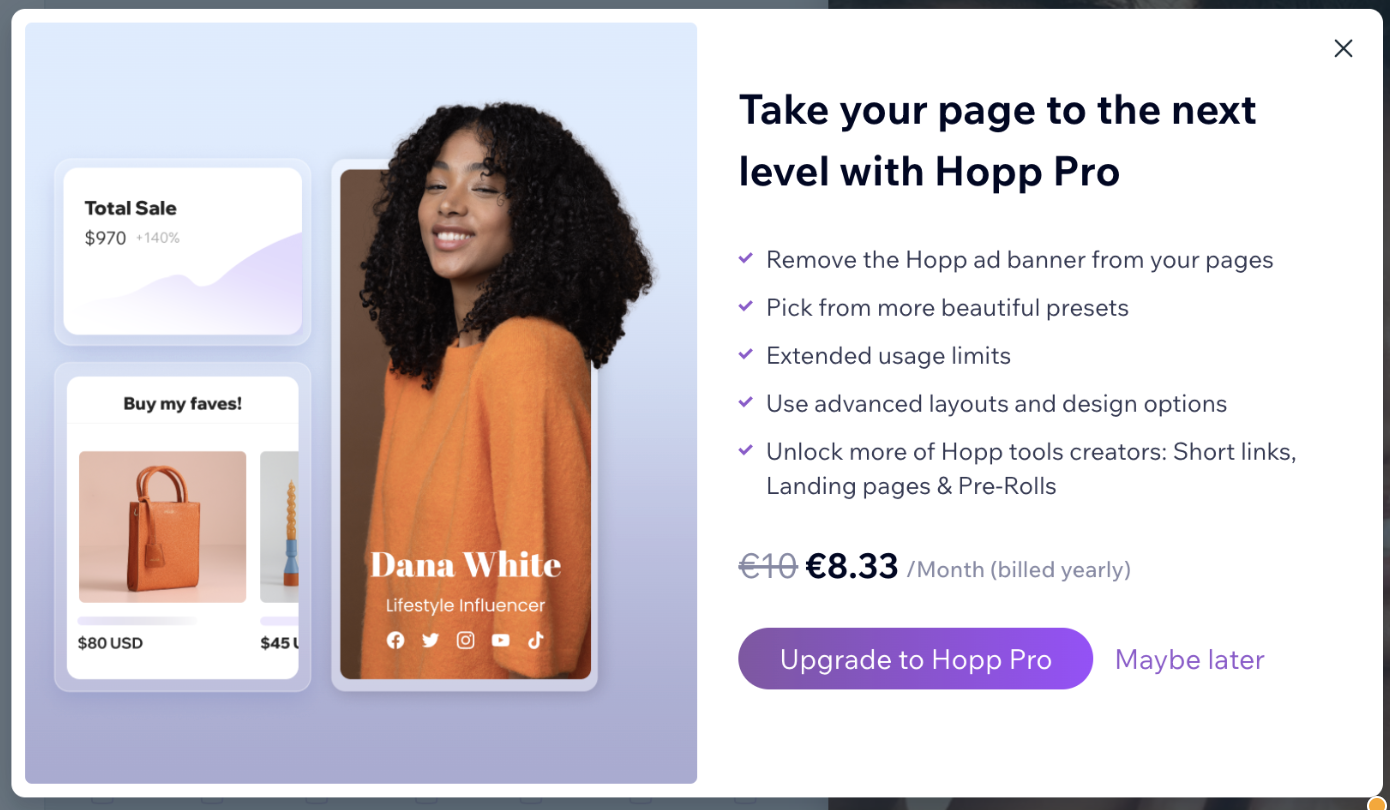Upgrade to Hopp Pro
This screenshot has height=810, width=1390.
pos(915,659)
